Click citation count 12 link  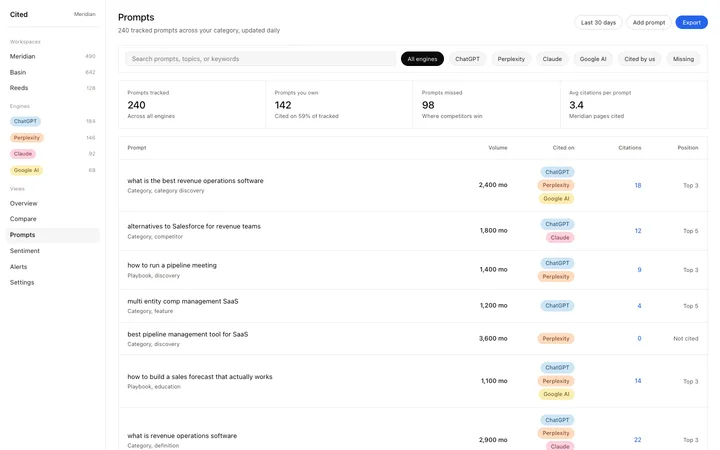(x=637, y=231)
